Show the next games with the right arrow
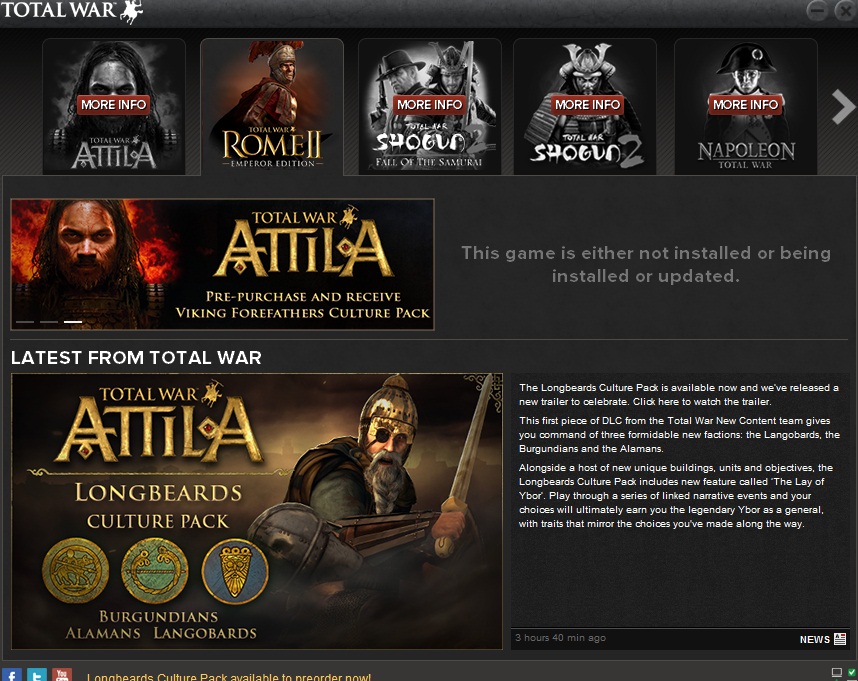Viewport: 858px width, 681px height. [x=843, y=107]
